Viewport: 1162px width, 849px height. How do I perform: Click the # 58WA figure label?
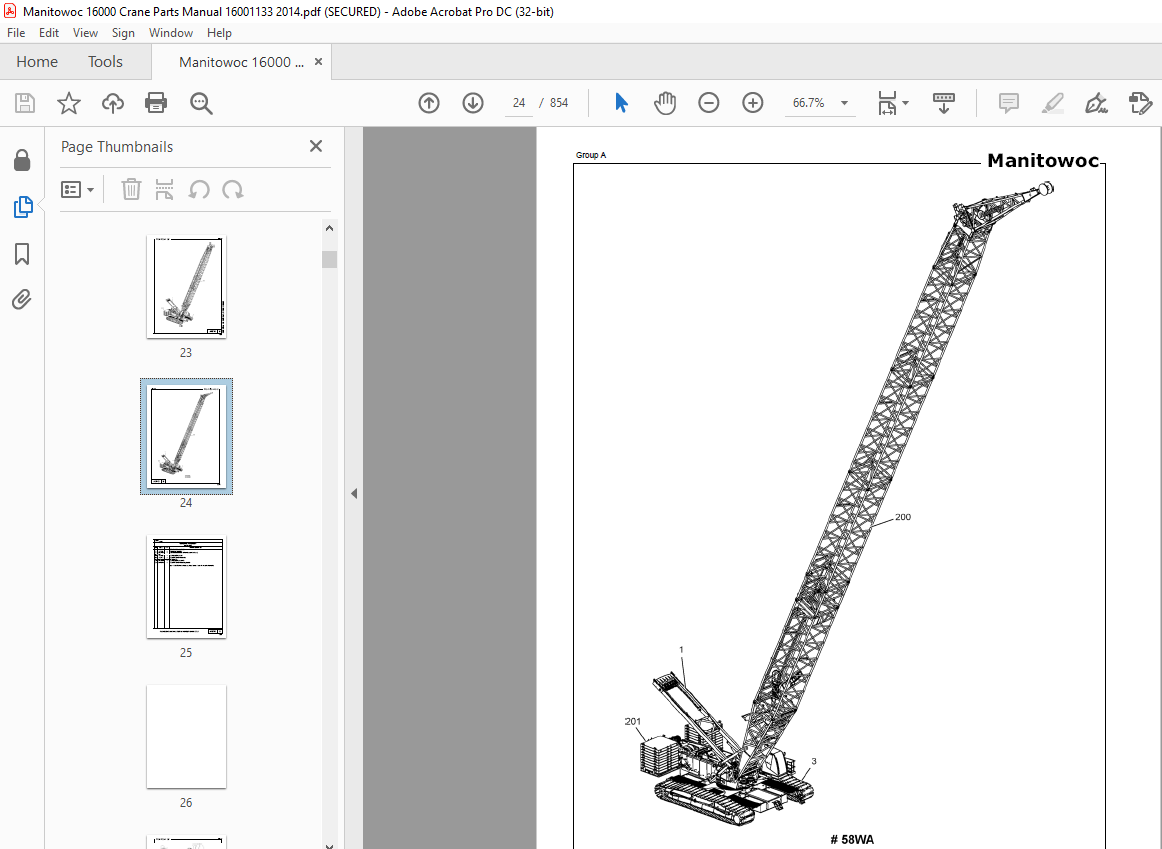pyautogui.click(x=852, y=839)
